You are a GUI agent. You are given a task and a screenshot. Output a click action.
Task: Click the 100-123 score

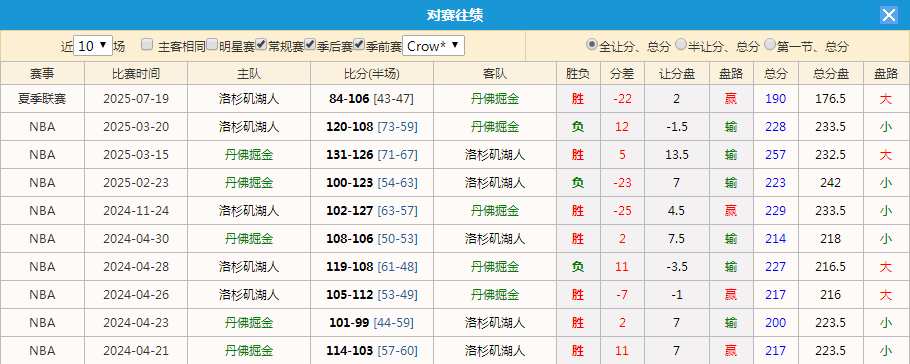click(350, 183)
